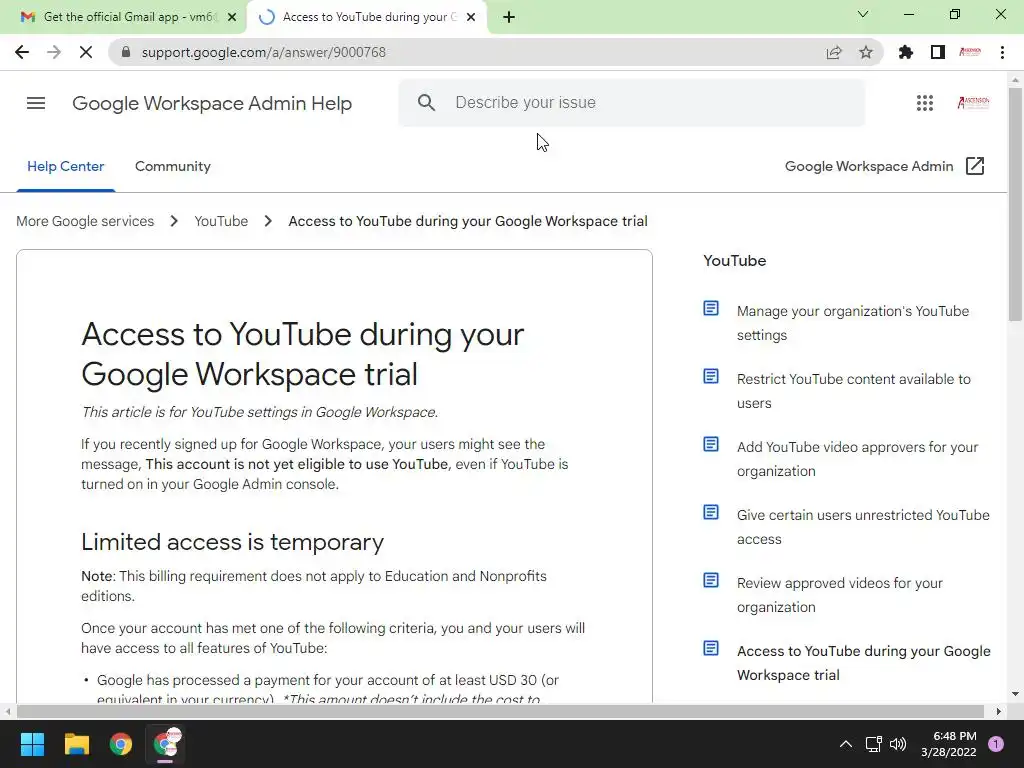Image resolution: width=1024 pixels, height=768 pixels.
Task: Click the horizontal scrollbar thumb
Action: (x=500, y=711)
